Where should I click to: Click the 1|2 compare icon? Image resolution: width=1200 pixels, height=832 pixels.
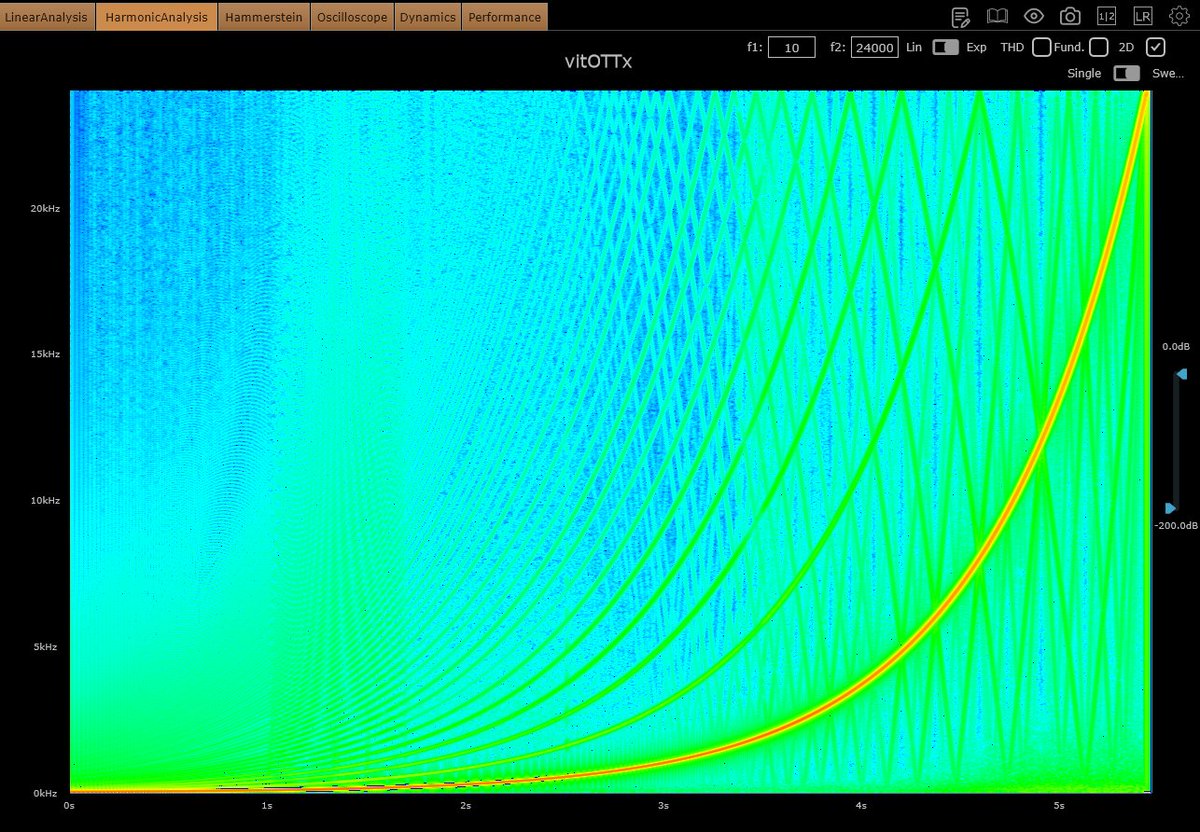(1106, 16)
